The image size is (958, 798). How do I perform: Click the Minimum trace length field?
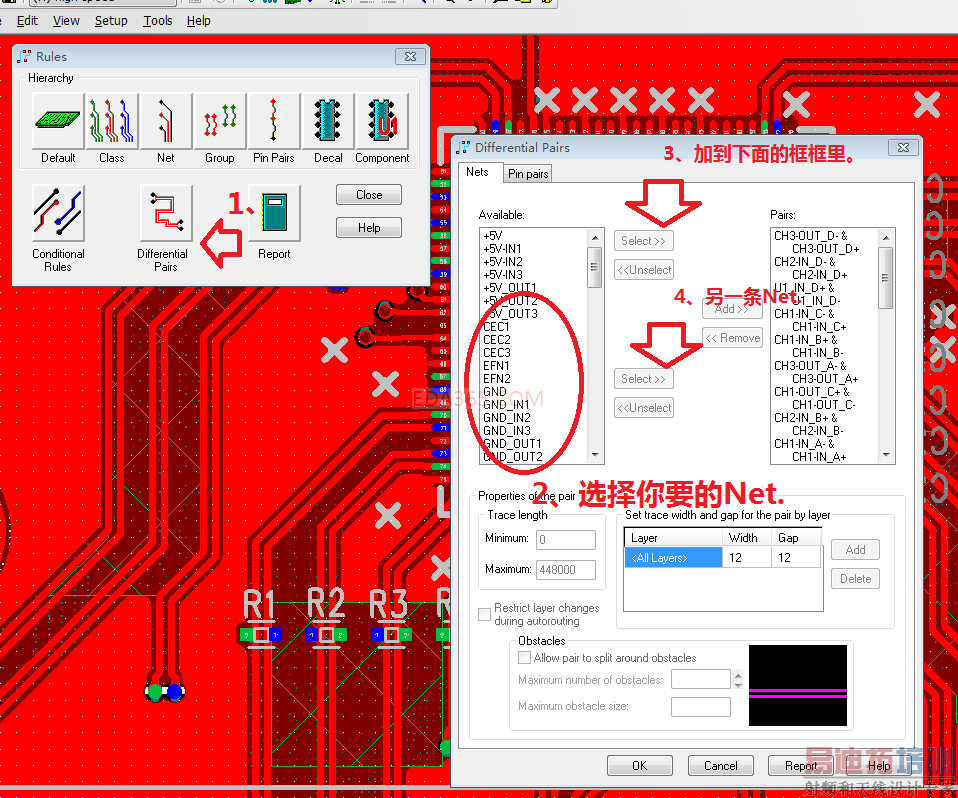pos(566,540)
